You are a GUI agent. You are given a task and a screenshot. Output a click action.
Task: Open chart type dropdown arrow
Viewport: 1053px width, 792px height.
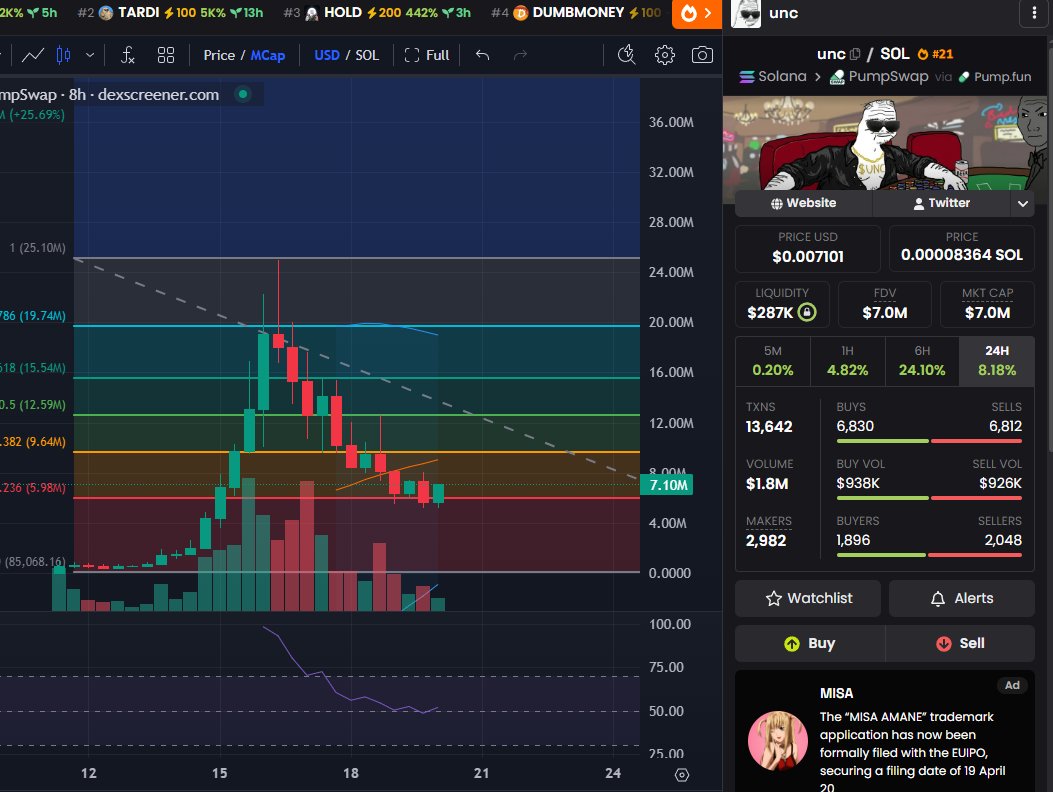coord(90,55)
